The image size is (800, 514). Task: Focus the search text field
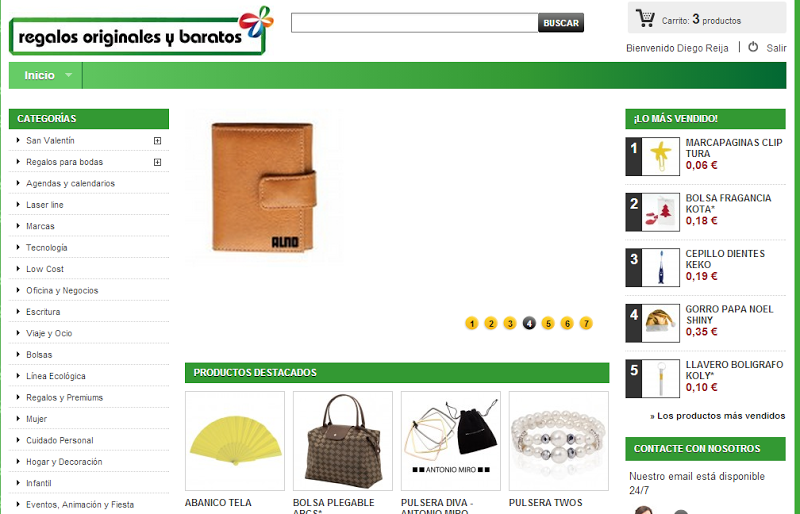[x=414, y=23]
